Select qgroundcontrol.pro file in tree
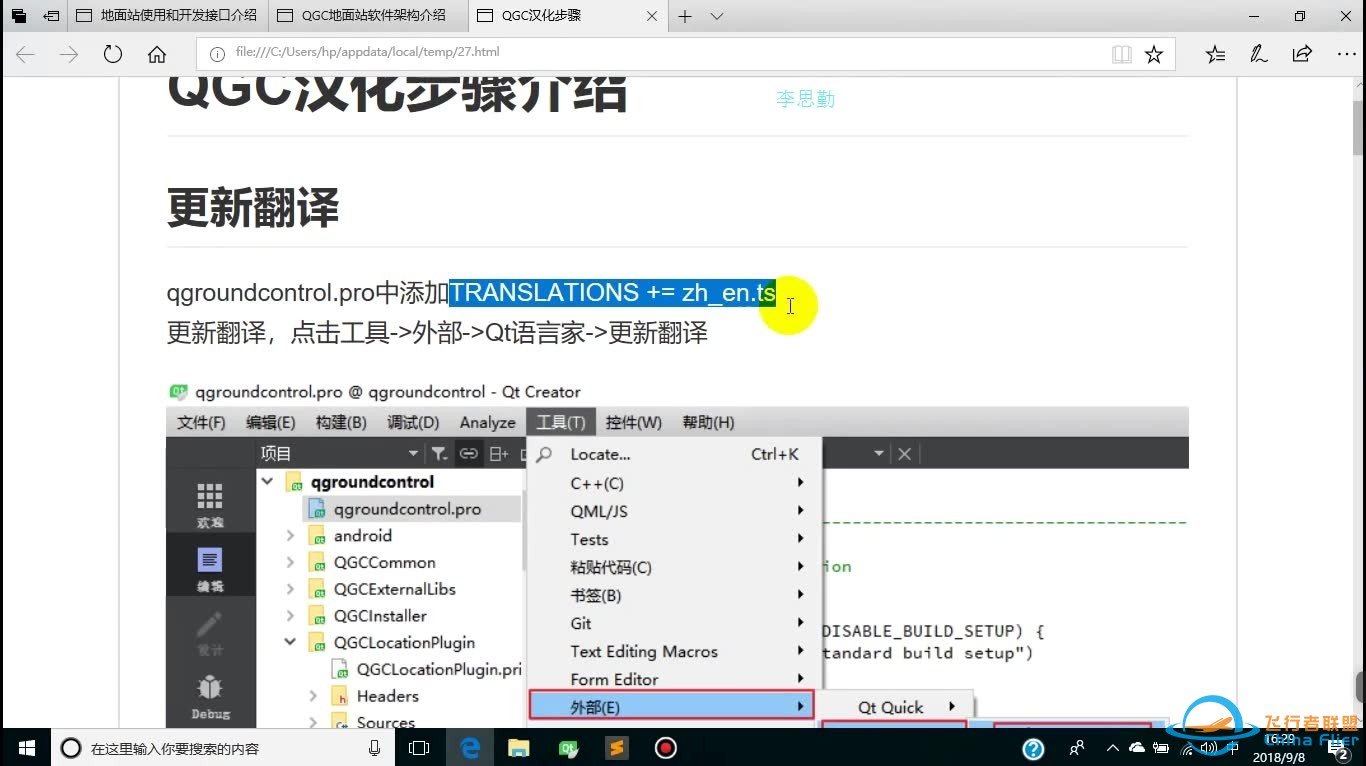The height and width of the screenshot is (766, 1366). [x=408, y=509]
